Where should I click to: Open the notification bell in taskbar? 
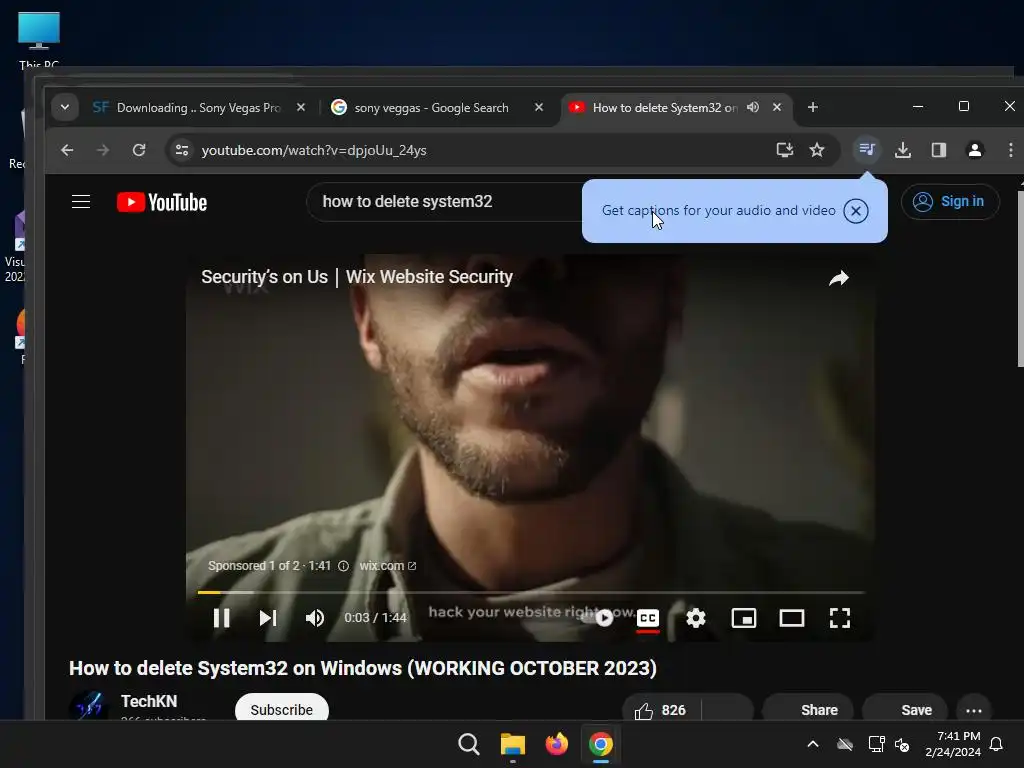(997, 744)
